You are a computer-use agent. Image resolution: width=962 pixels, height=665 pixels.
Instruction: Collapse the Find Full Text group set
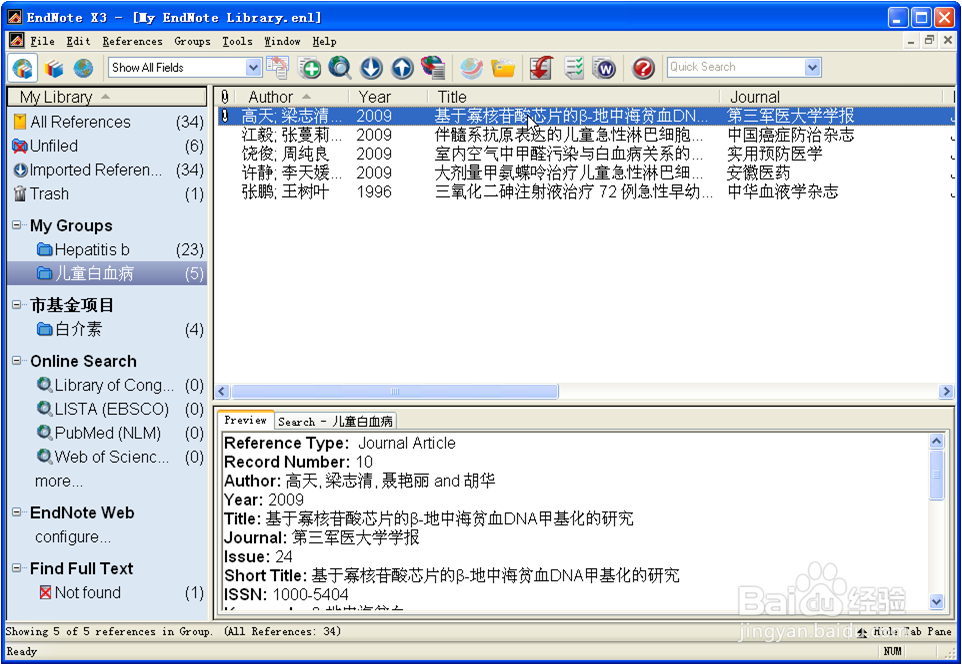17,568
